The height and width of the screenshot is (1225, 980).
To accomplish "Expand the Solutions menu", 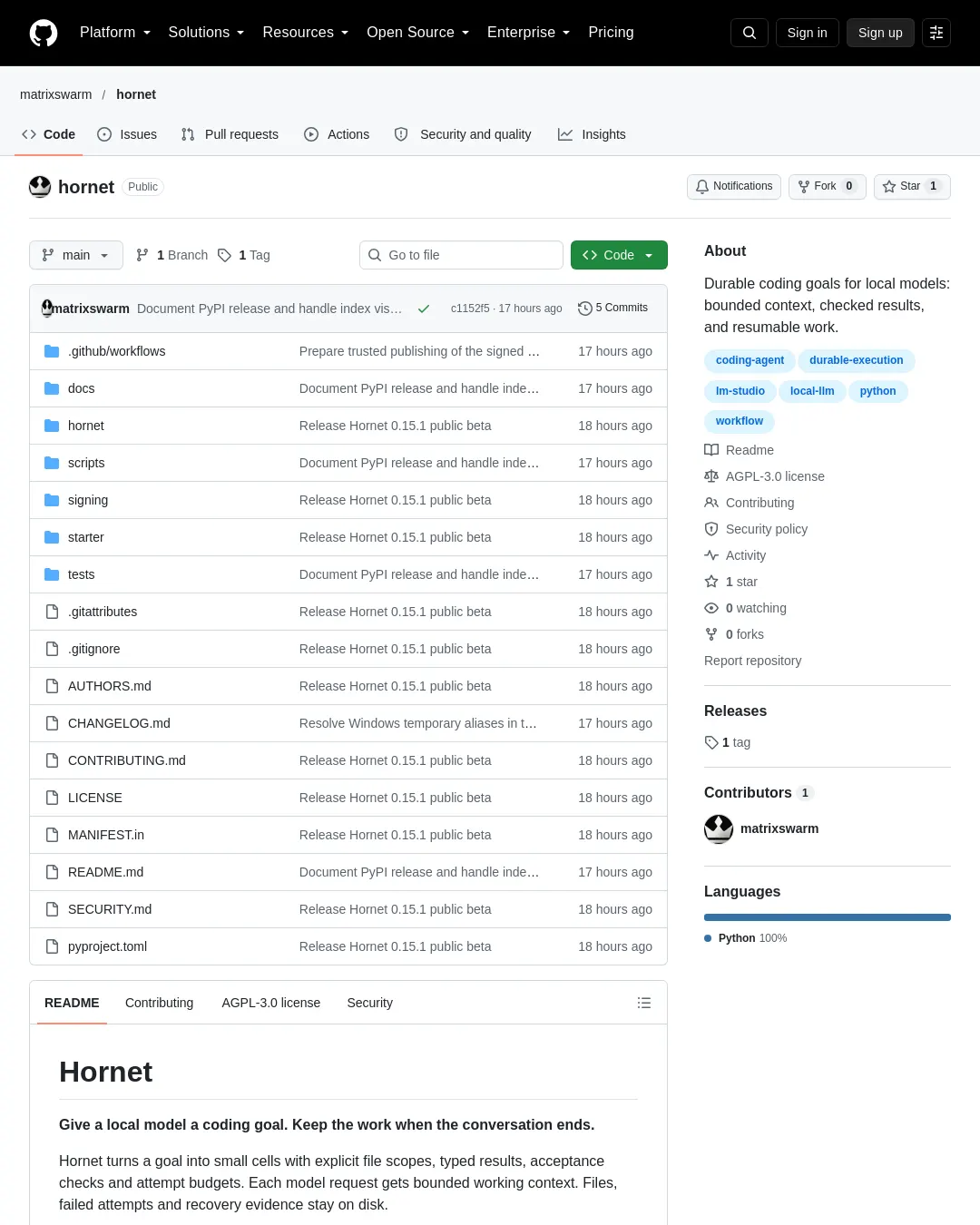I will tap(206, 33).
